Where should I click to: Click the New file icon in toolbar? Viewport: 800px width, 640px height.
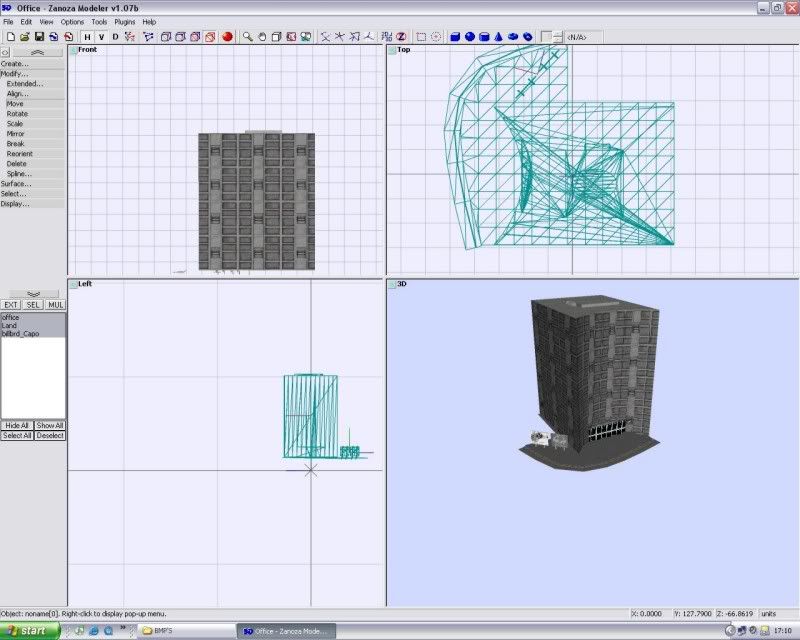[x=10, y=37]
